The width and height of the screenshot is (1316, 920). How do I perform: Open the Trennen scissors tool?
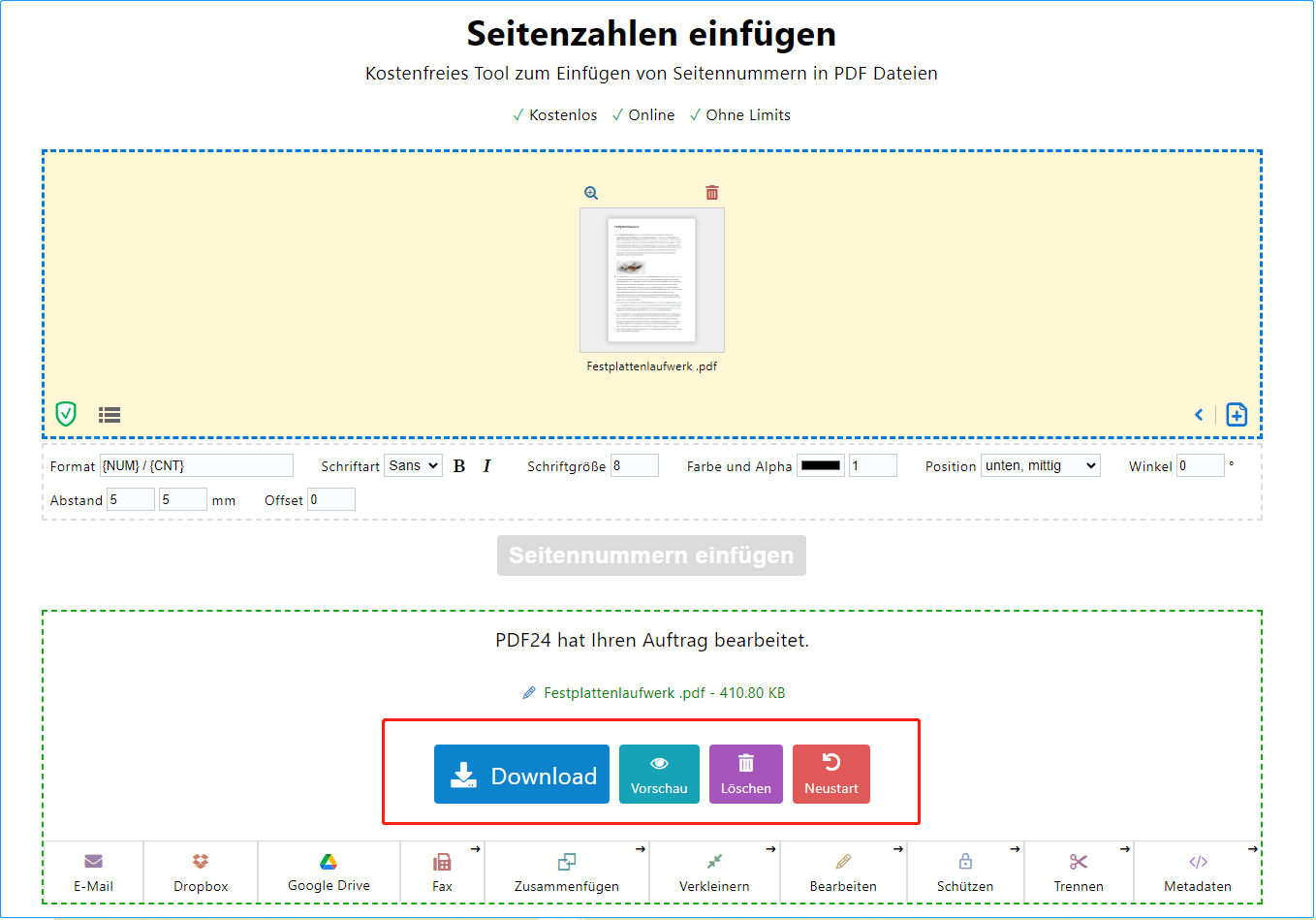tap(1079, 872)
